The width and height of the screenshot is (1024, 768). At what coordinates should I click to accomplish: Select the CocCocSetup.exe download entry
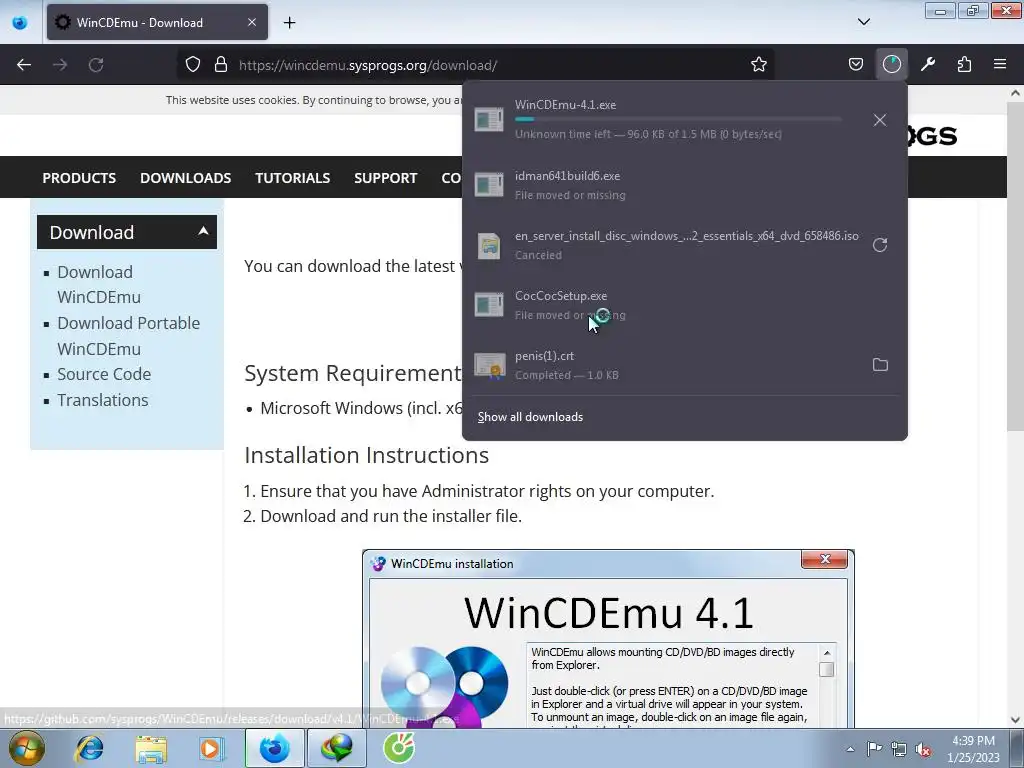684,305
